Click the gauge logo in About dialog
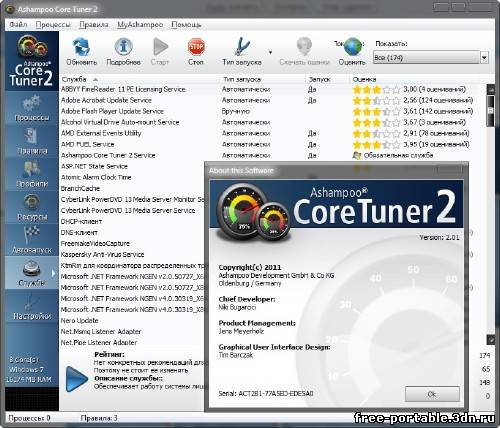This screenshot has height=428, width=500. (253, 212)
